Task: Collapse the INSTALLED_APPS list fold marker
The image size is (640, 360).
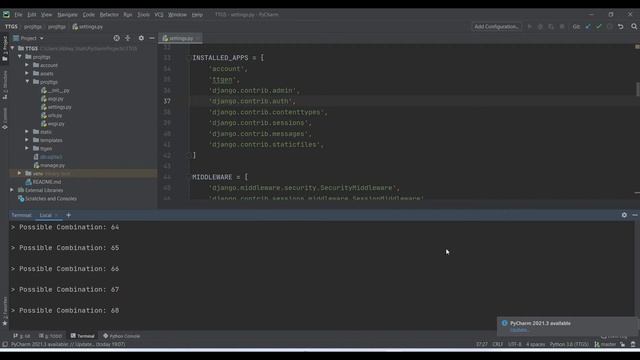Action: [188, 58]
